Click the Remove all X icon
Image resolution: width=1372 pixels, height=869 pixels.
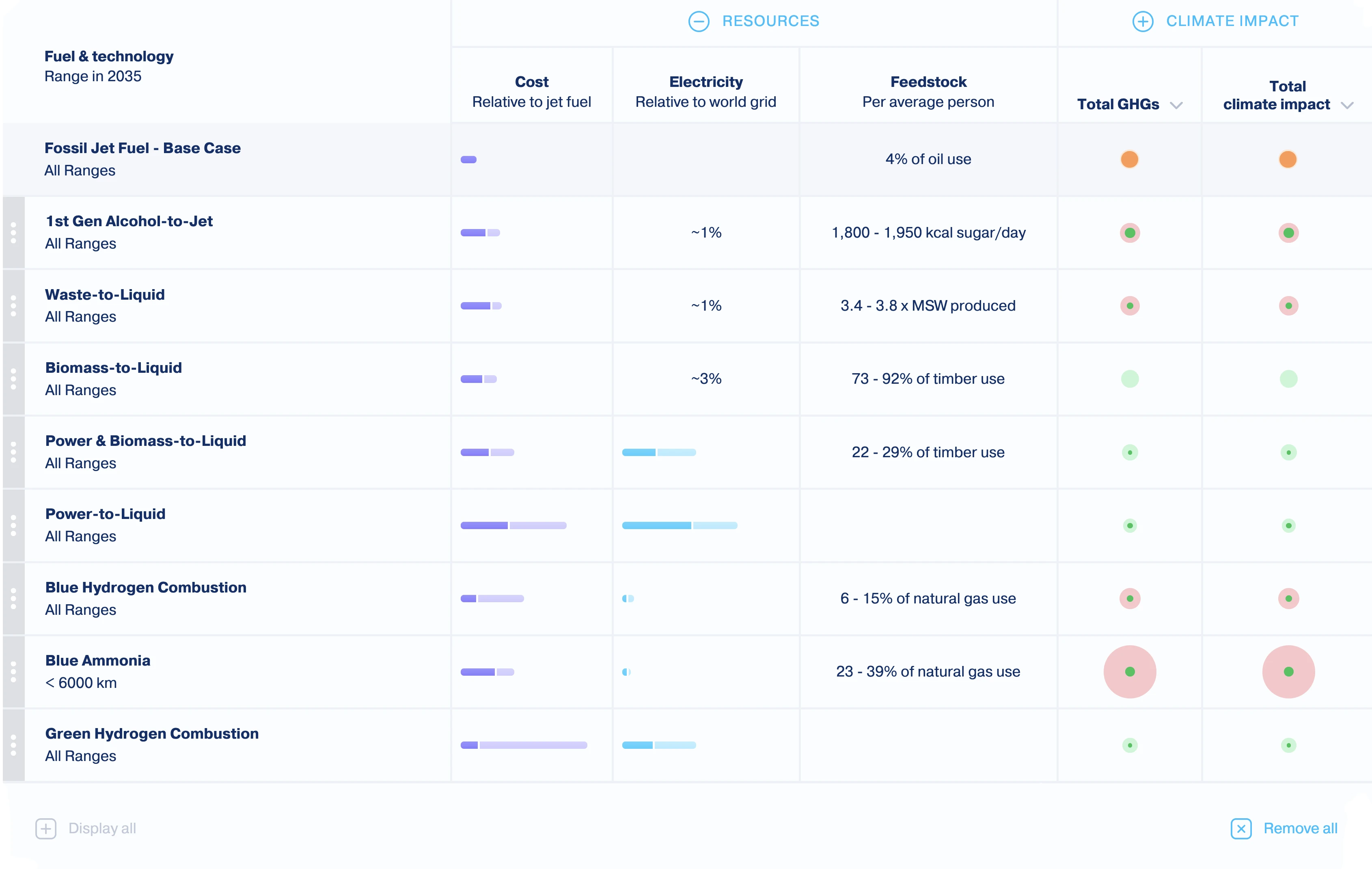coord(1241,828)
